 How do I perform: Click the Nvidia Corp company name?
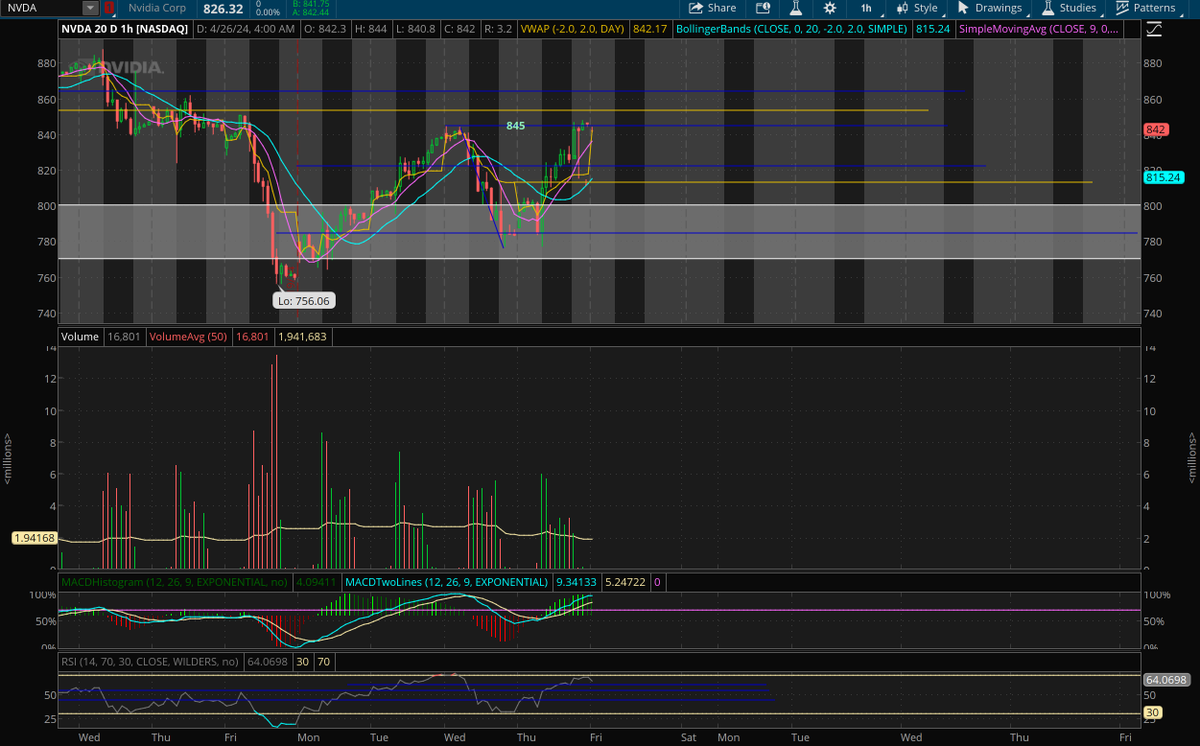[157, 8]
